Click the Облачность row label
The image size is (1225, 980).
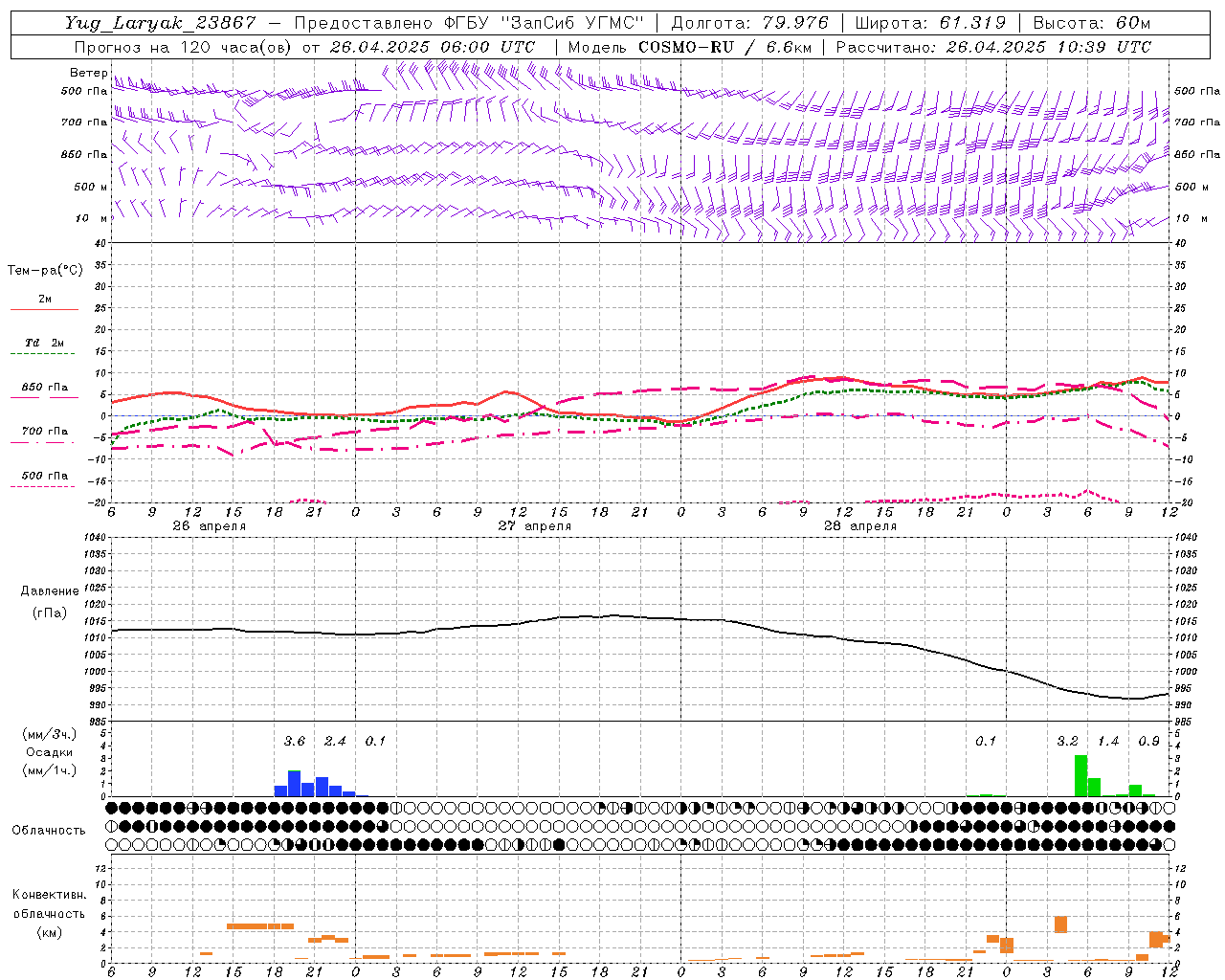pyautogui.click(x=49, y=830)
